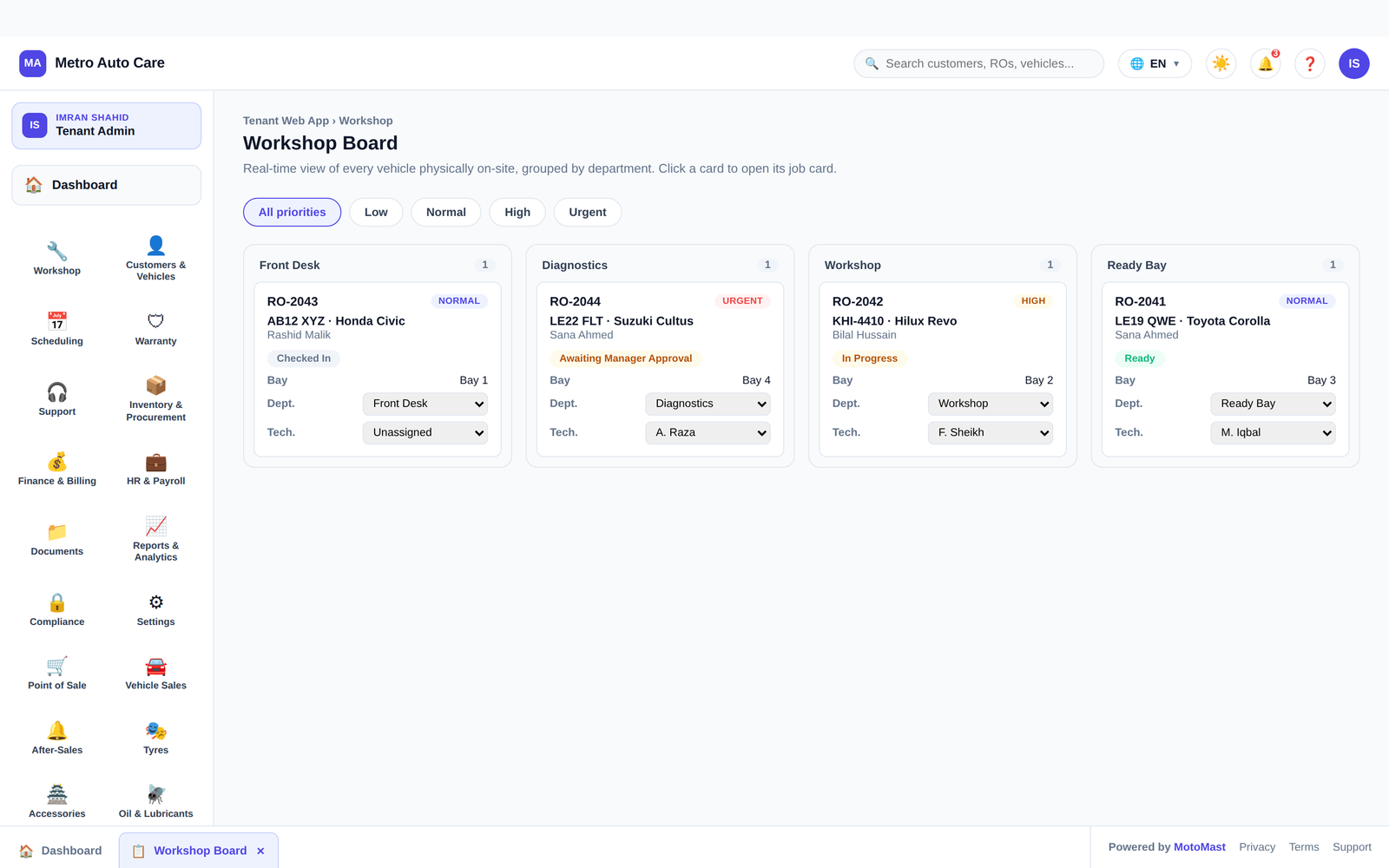
Task: Filter board by Normal priority
Action: click(x=446, y=213)
